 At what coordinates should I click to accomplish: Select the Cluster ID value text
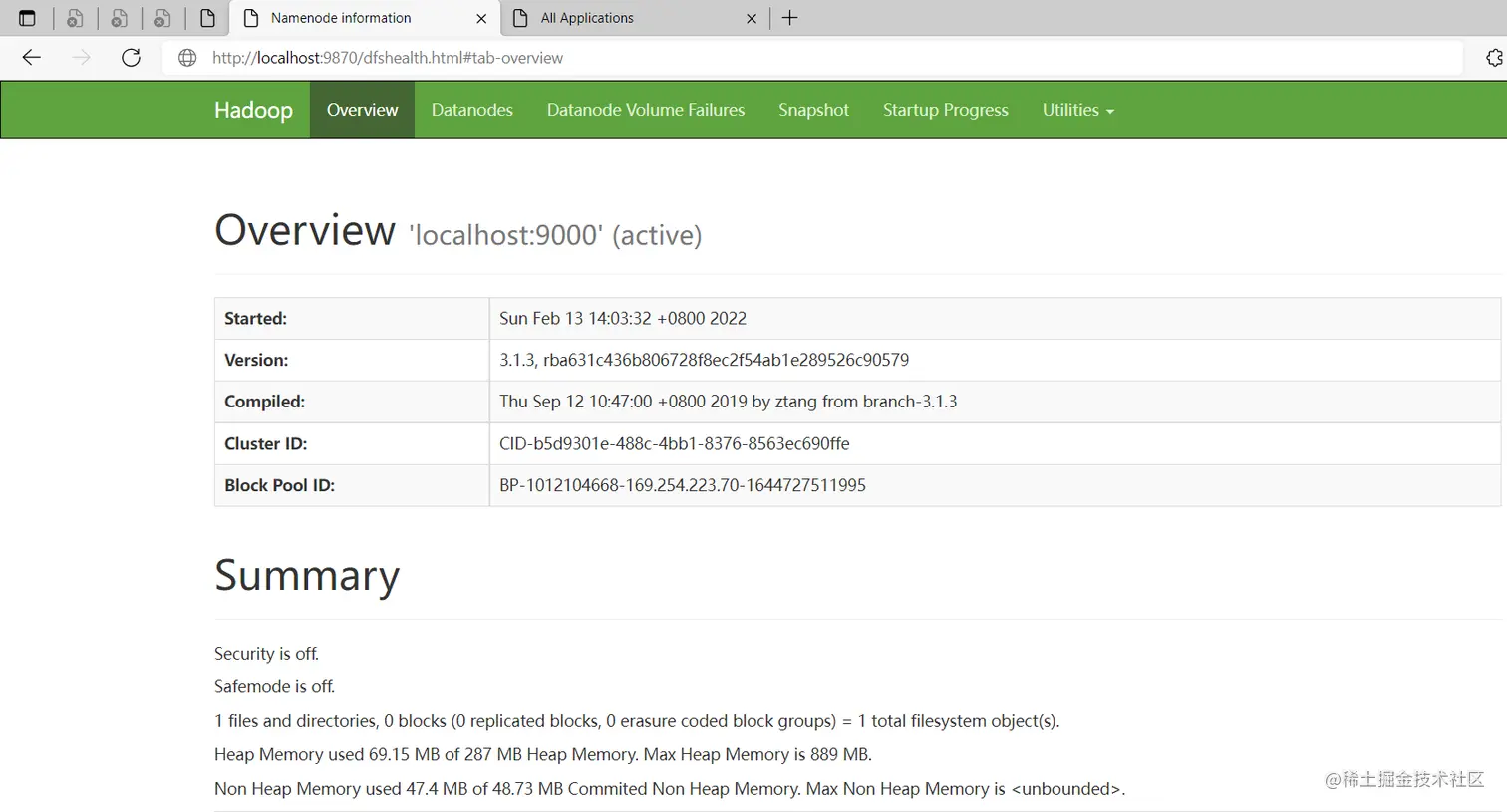[674, 444]
